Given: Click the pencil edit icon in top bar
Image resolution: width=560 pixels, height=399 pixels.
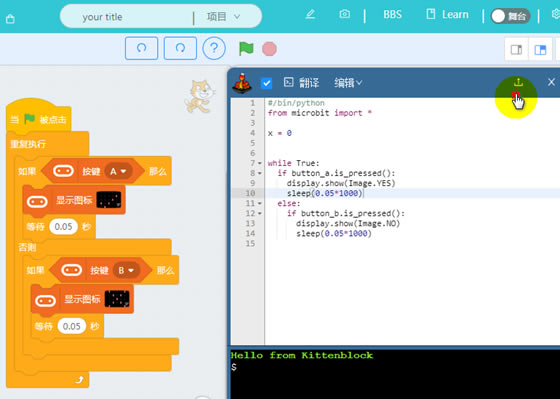Looking at the screenshot, I should [x=310, y=14].
